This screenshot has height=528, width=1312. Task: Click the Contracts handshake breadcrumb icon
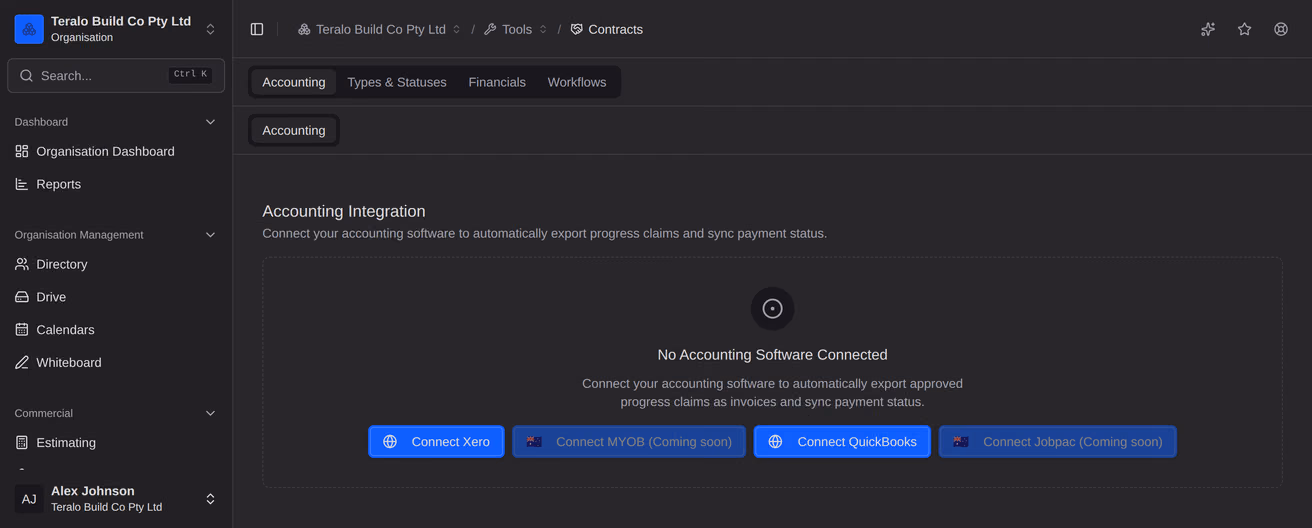(x=577, y=29)
